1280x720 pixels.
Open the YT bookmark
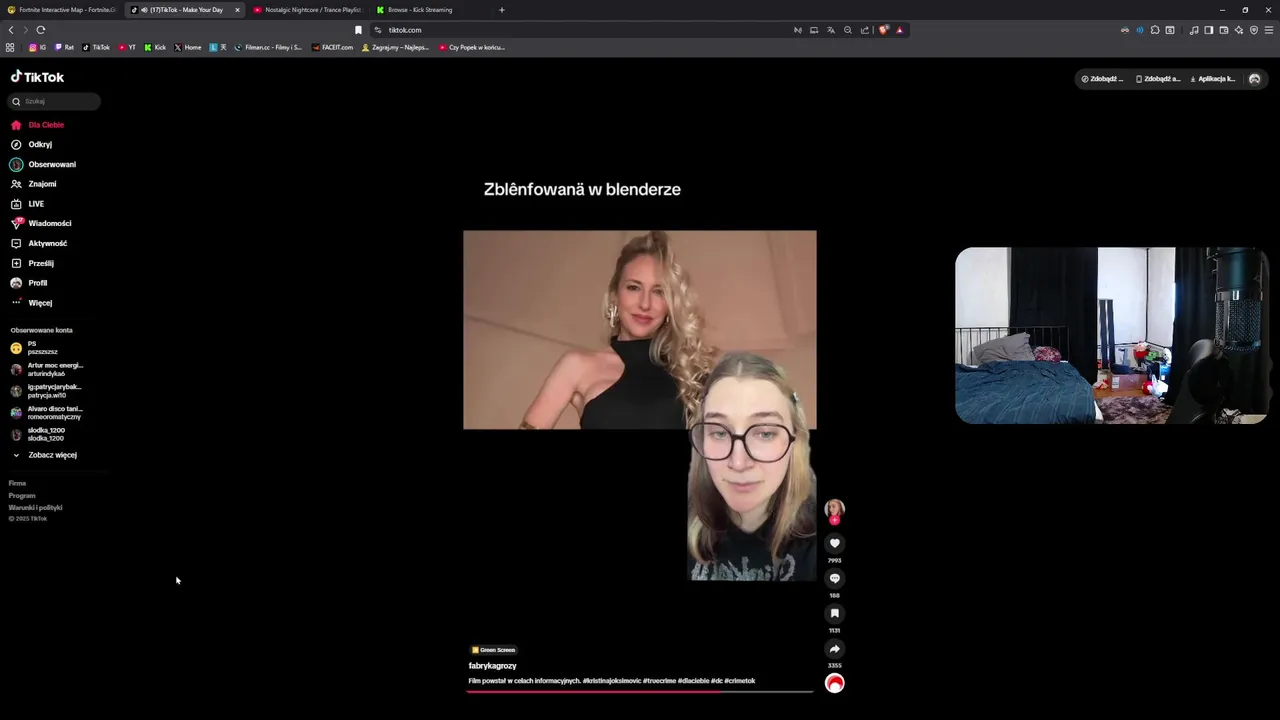click(127, 47)
